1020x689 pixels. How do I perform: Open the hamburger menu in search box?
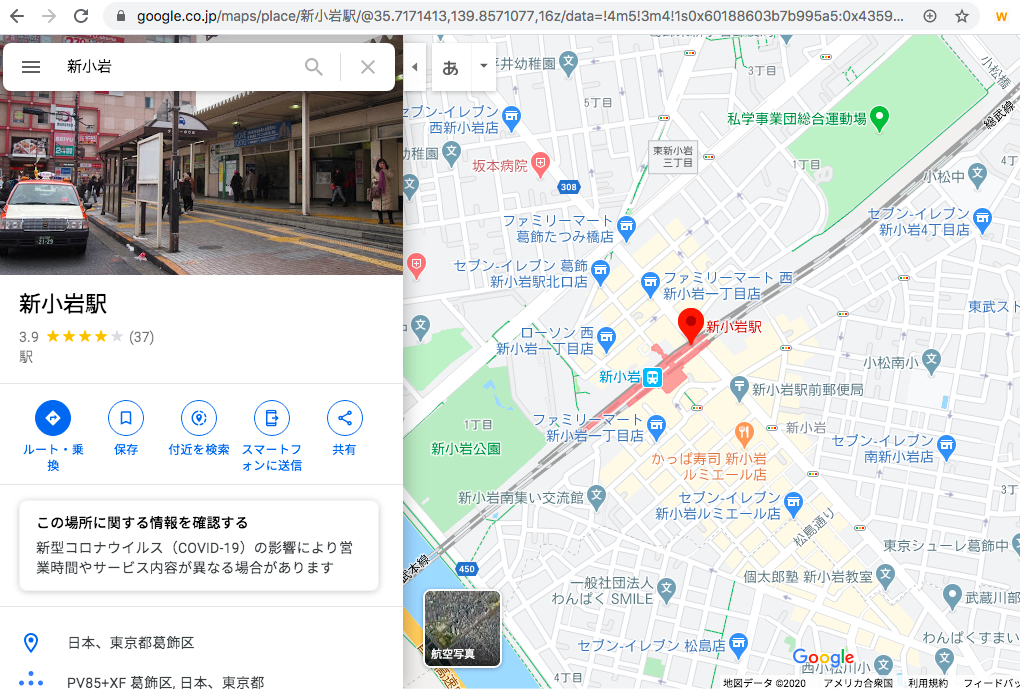coord(31,67)
